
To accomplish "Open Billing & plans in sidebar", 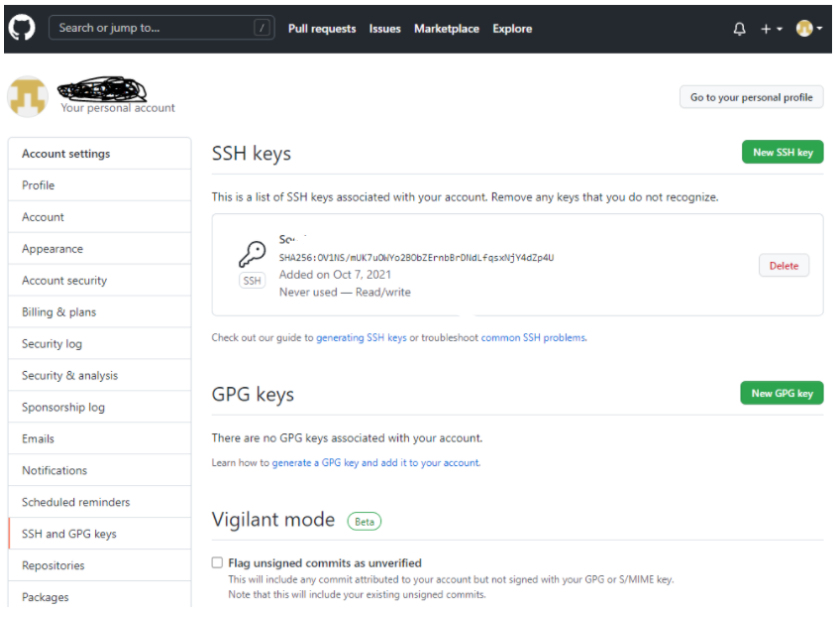I will [100, 312].
